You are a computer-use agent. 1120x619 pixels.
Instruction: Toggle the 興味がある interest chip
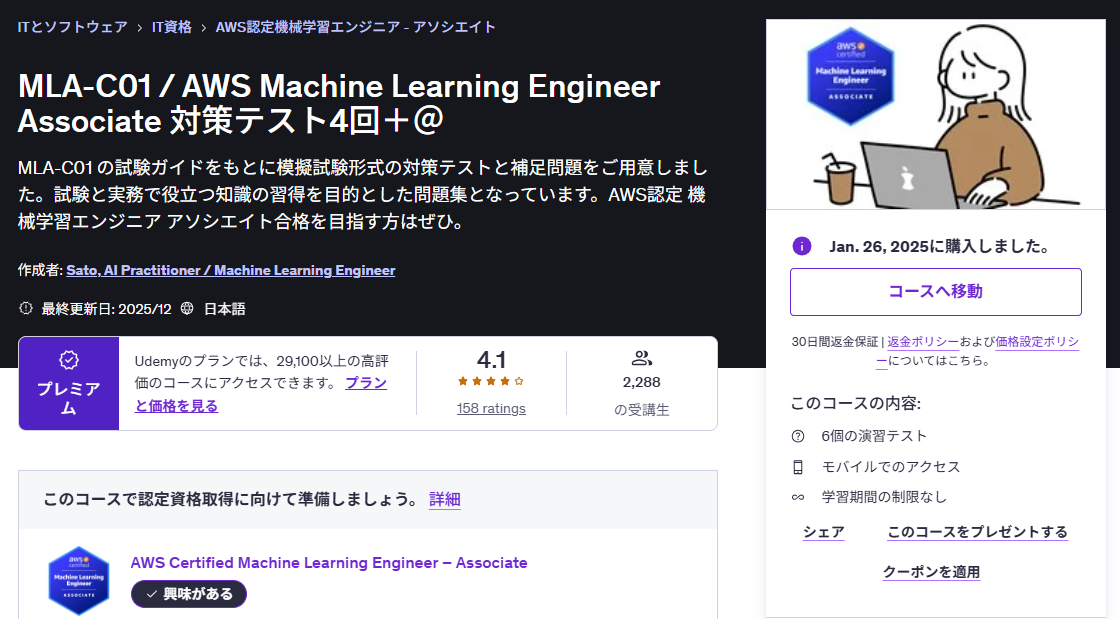[x=189, y=594]
